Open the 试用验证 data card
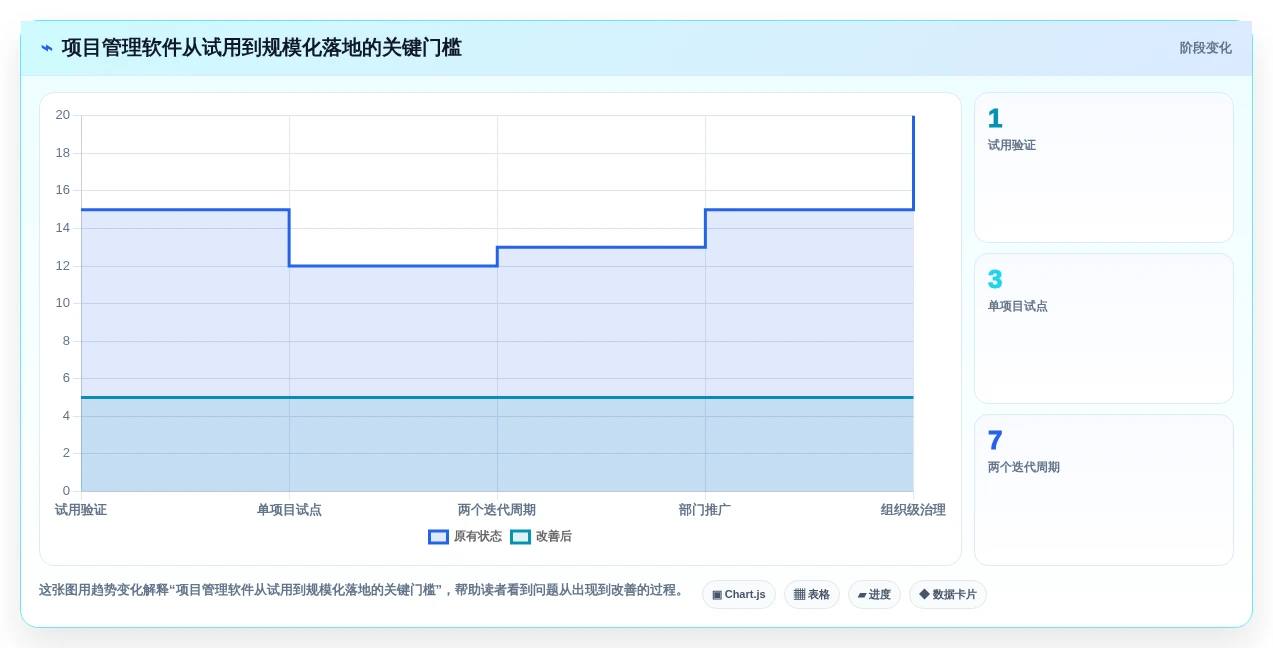This screenshot has width=1273, height=648. [1104, 168]
